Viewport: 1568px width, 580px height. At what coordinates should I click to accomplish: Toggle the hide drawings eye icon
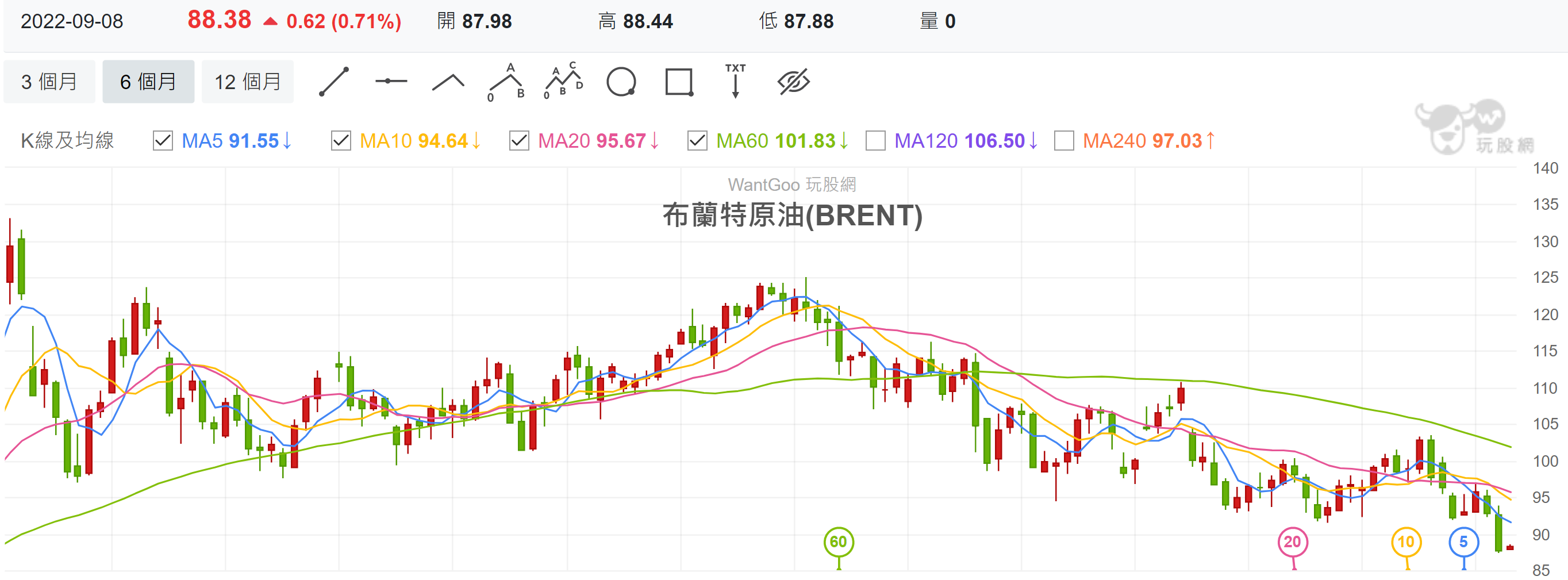point(794,82)
